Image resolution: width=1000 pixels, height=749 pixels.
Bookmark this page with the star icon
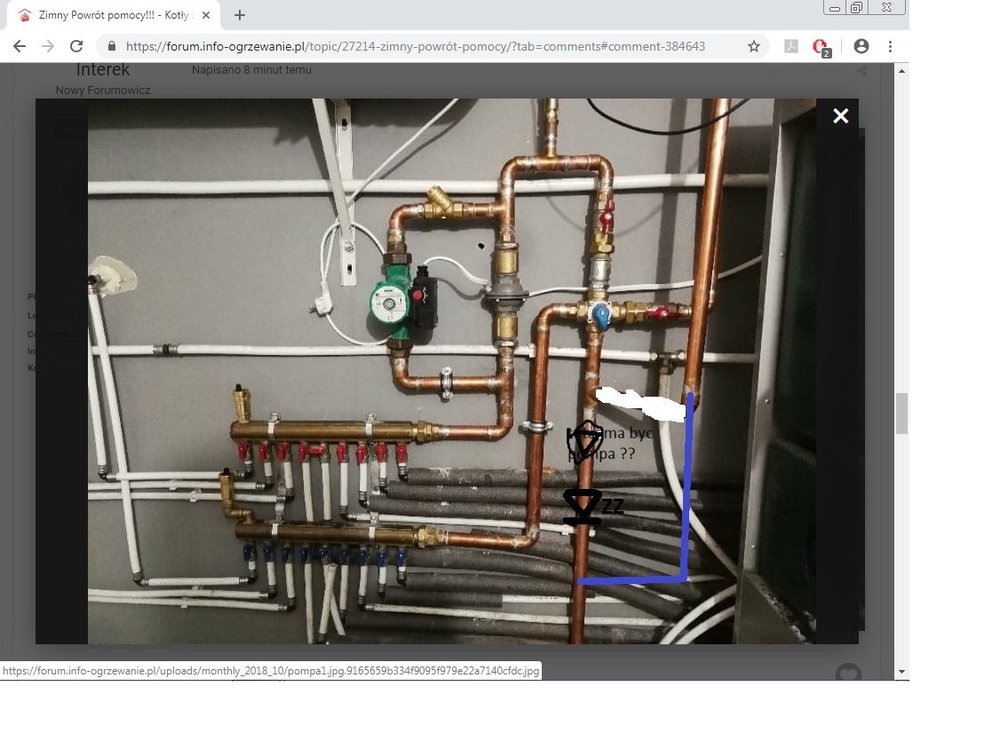coord(754,46)
